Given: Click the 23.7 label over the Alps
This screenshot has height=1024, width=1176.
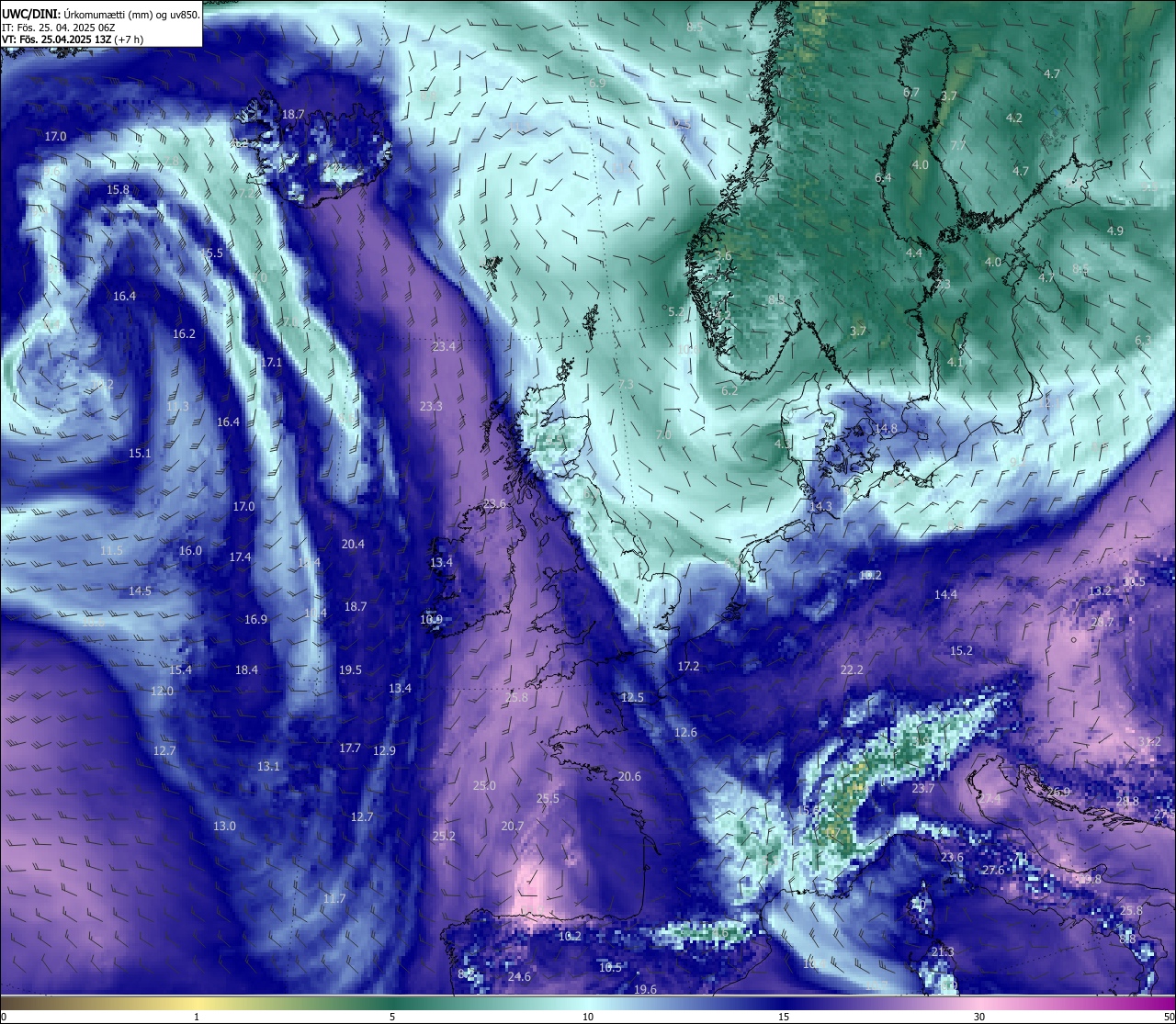Looking at the screenshot, I should click(x=923, y=788).
